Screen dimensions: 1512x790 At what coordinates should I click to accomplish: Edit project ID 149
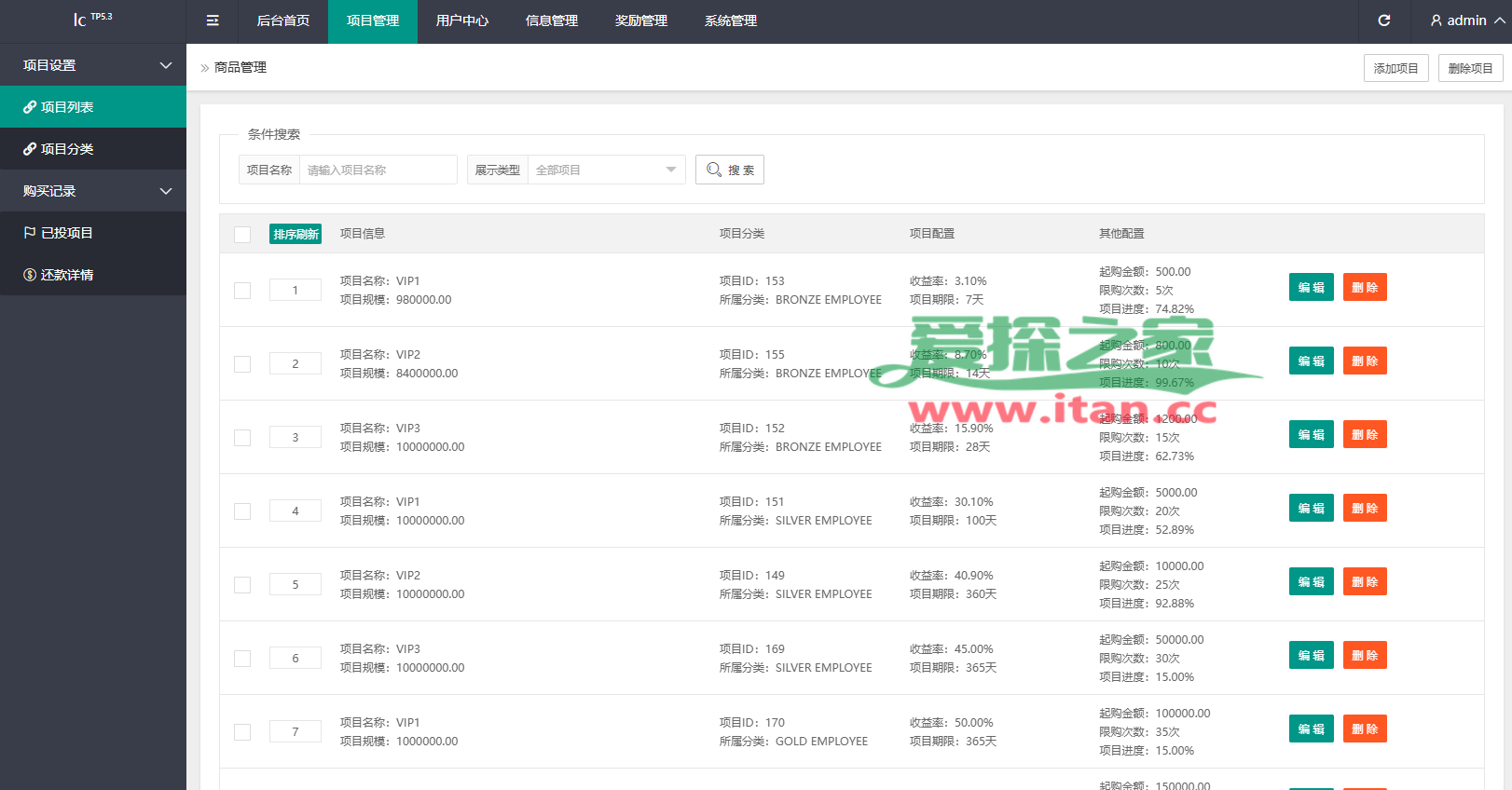[x=1312, y=581]
